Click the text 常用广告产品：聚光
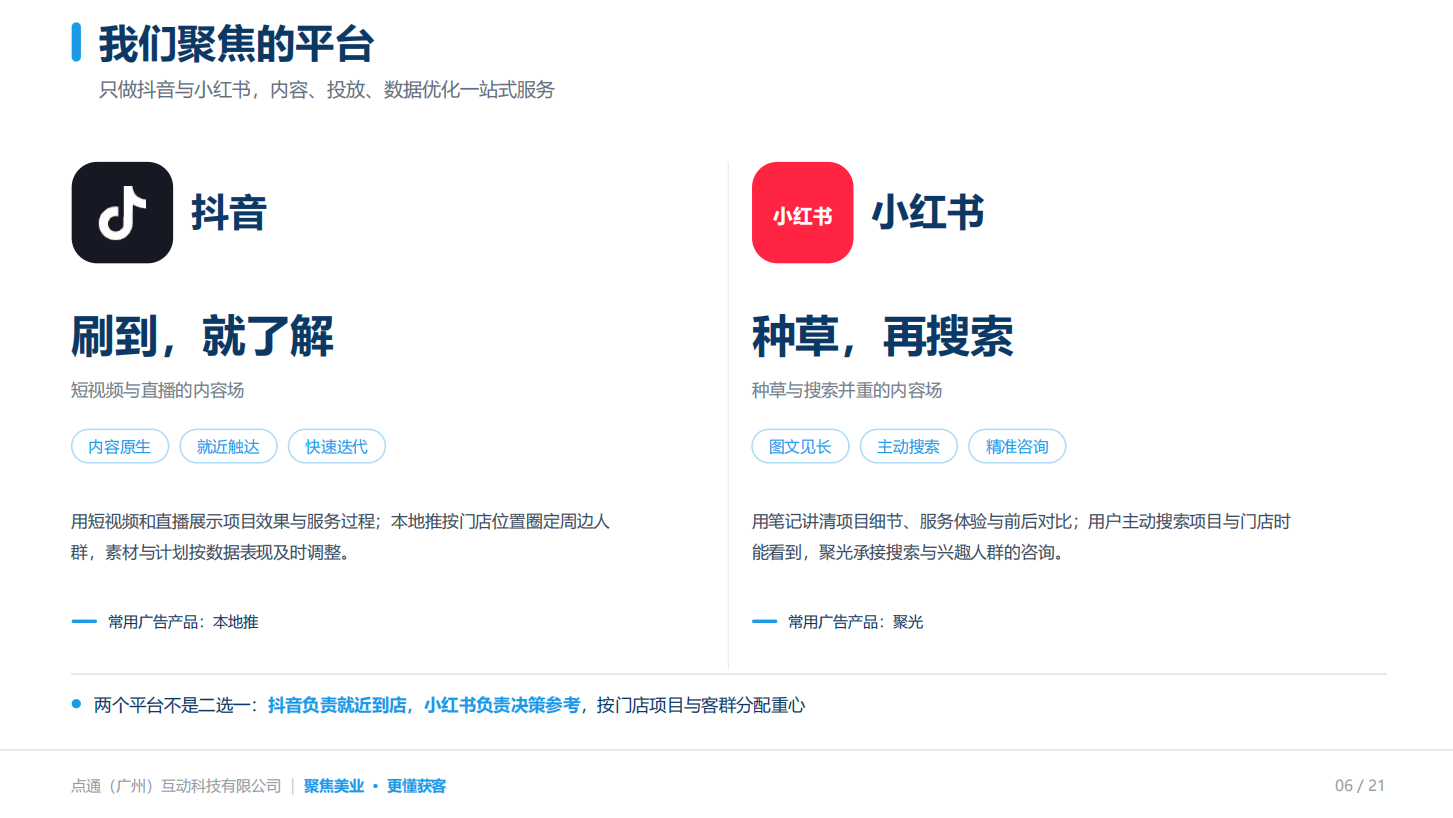The height and width of the screenshot is (818, 1453). pyautogui.click(x=855, y=622)
